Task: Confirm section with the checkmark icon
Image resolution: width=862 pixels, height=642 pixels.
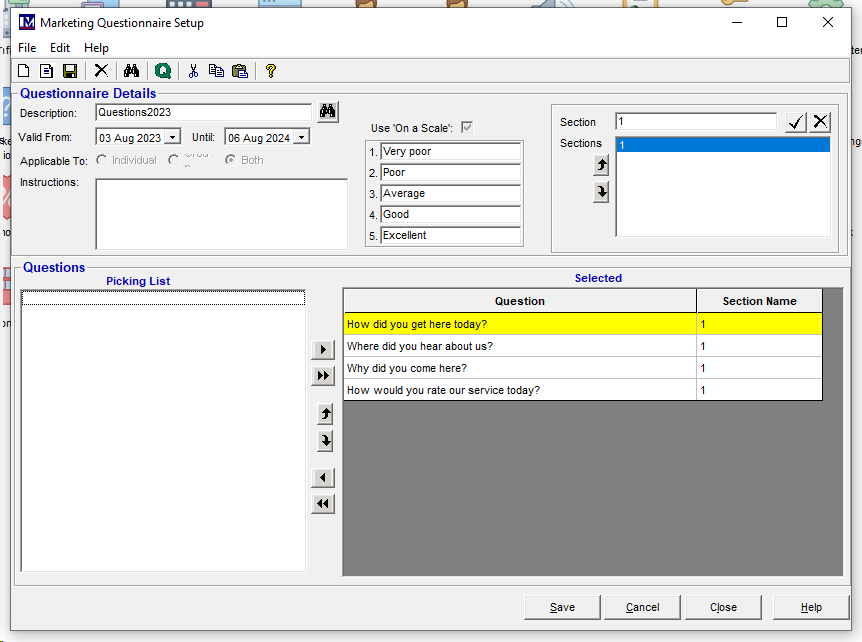Action: tap(795, 122)
